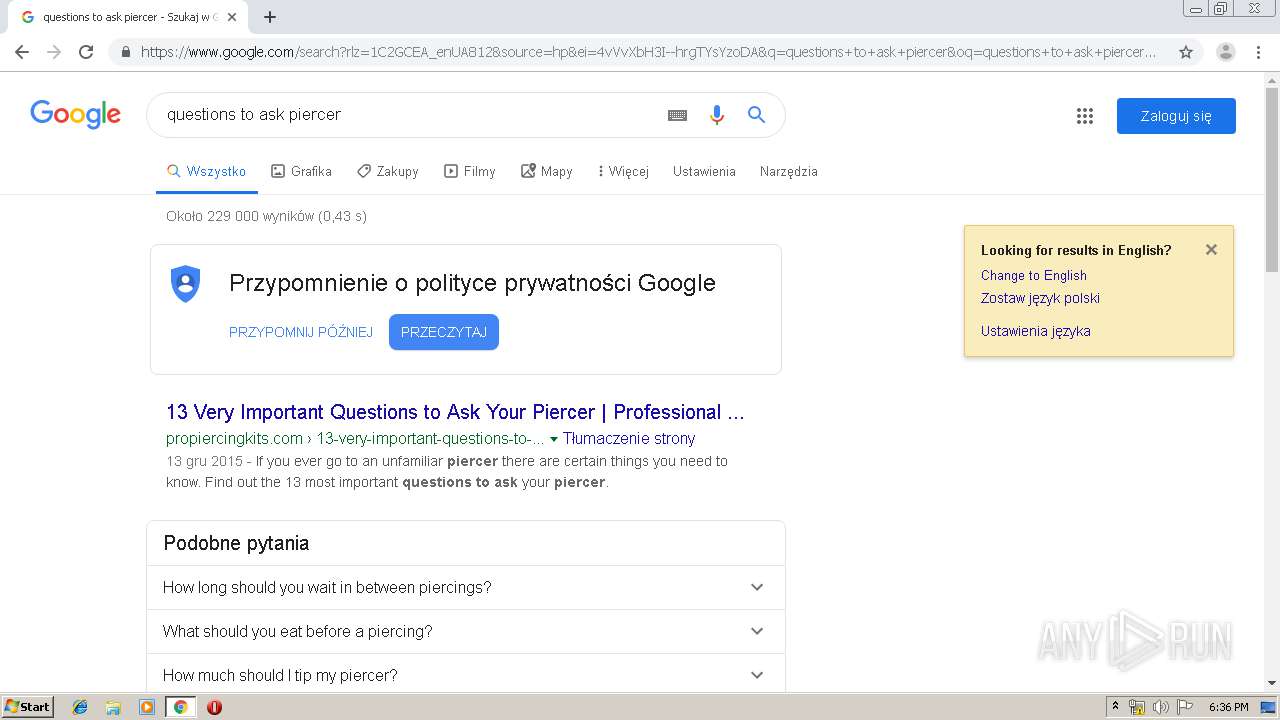Click the Google logo
Viewport: 1280px width, 720px height.
(75, 114)
